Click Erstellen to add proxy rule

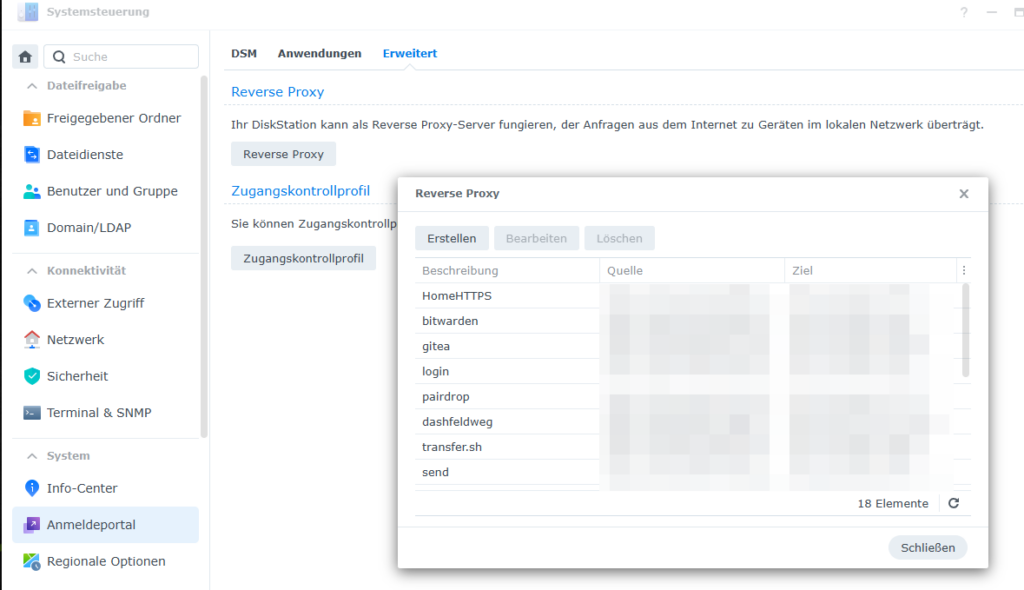452,238
